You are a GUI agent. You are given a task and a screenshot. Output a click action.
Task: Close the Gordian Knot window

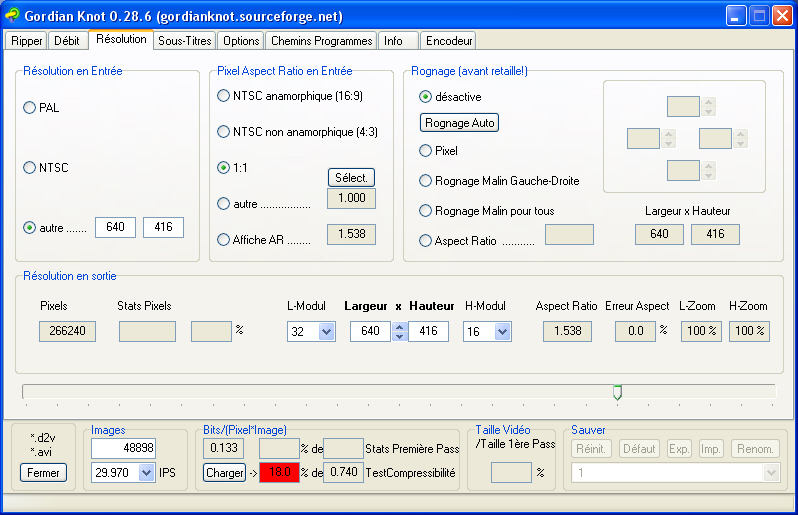782,16
